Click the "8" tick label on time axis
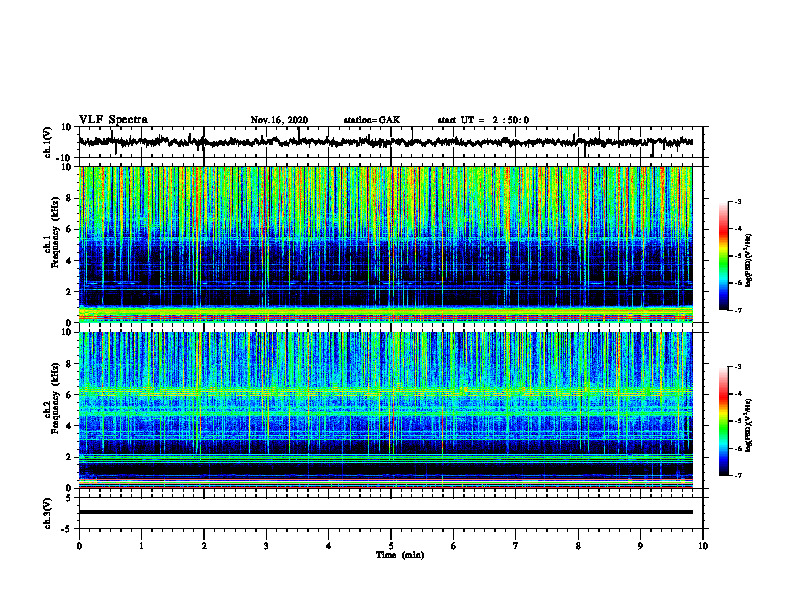792x612 pixels. pyautogui.click(x=578, y=546)
